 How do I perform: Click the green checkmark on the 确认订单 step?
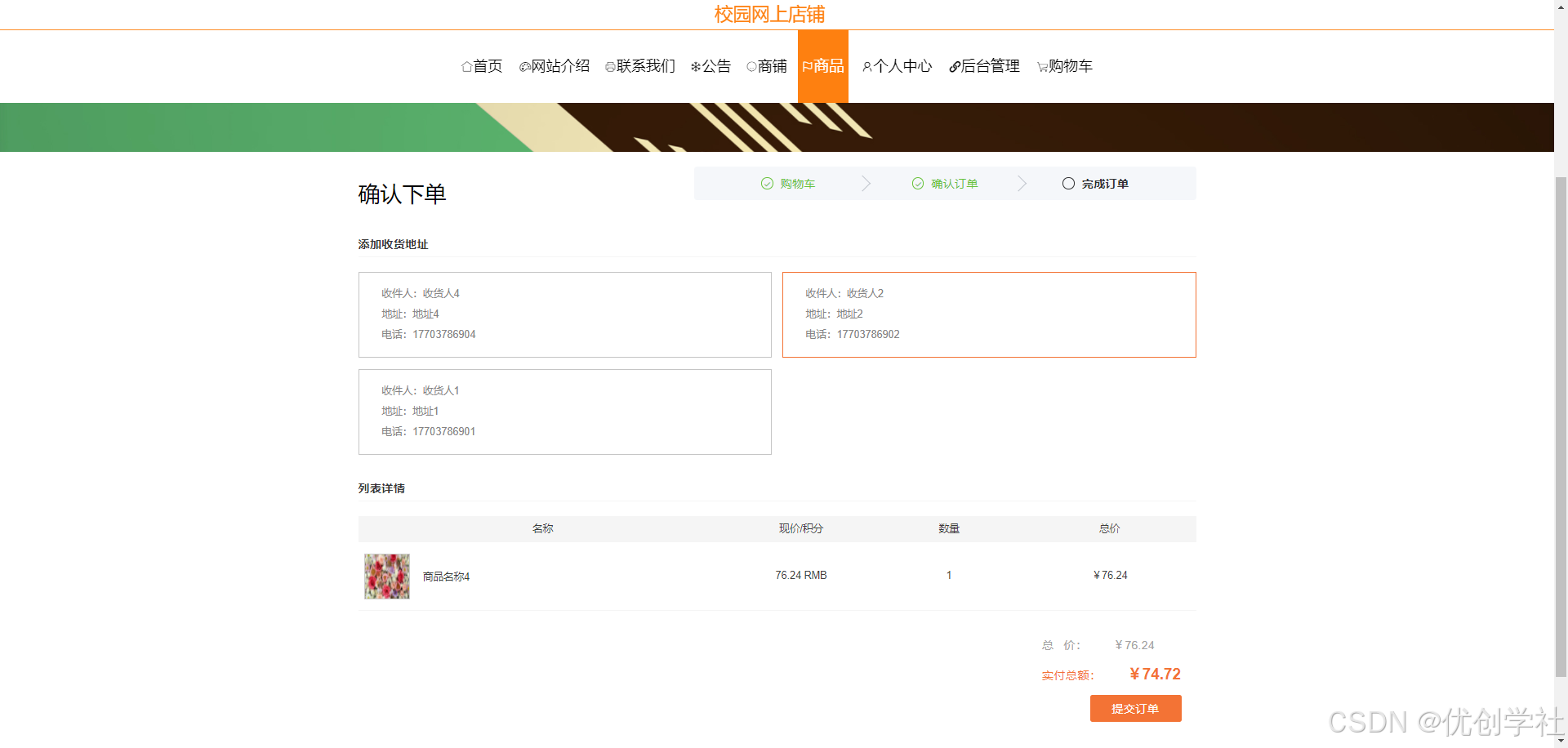click(918, 183)
